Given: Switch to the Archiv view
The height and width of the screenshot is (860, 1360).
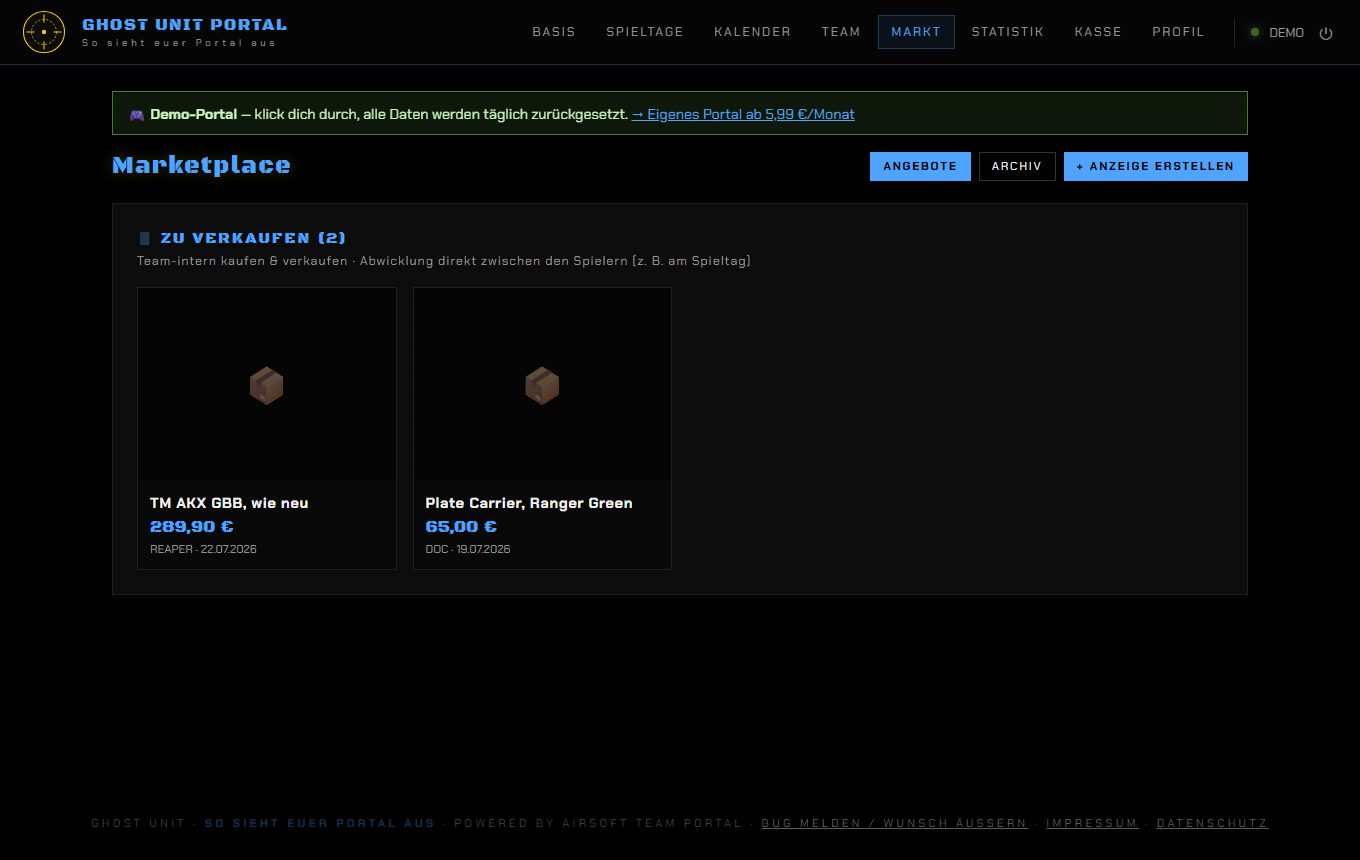Looking at the screenshot, I should 1017,166.
